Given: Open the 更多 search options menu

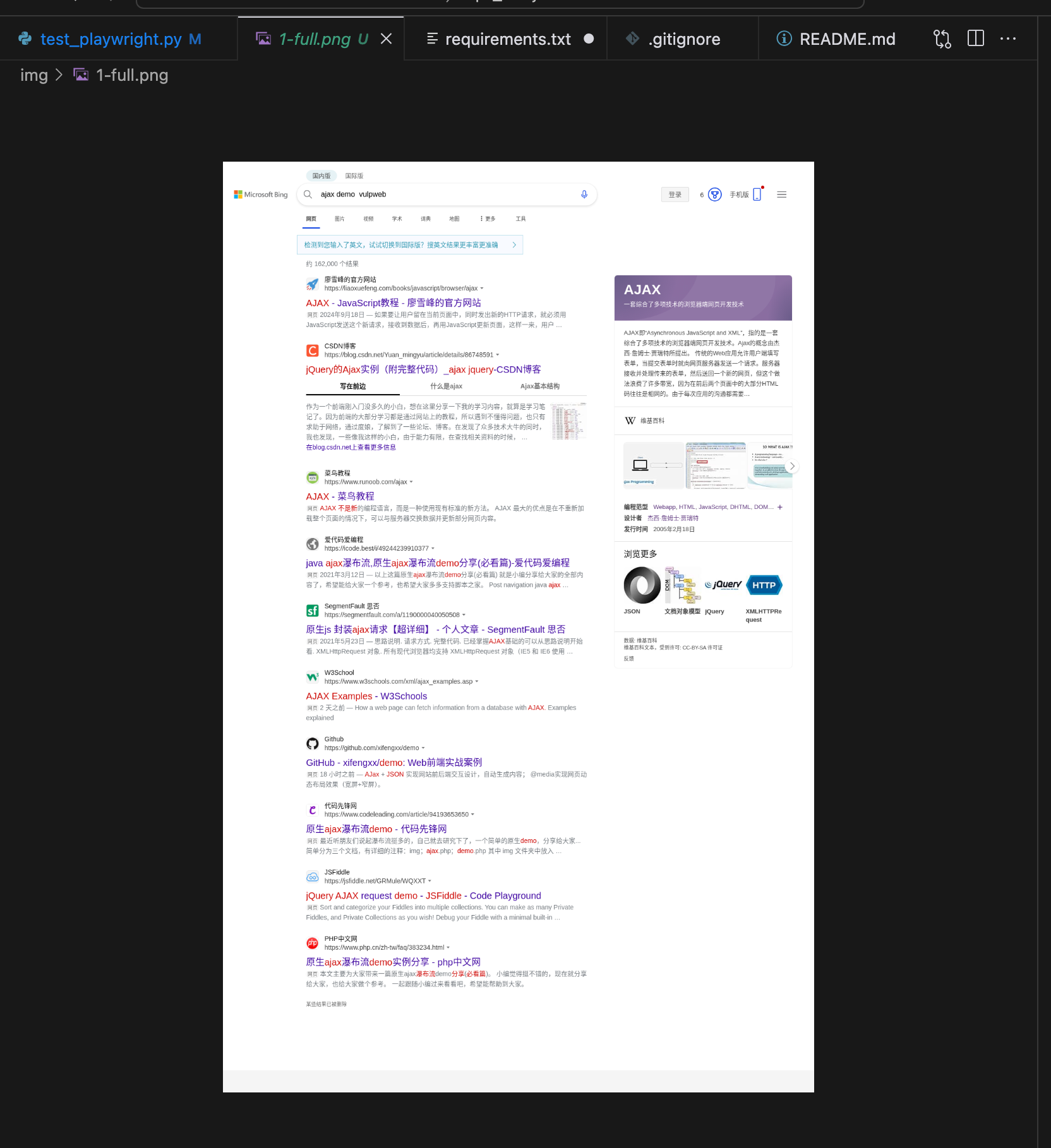Looking at the screenshot, I should pyautogui.click(x=488, y=219).
